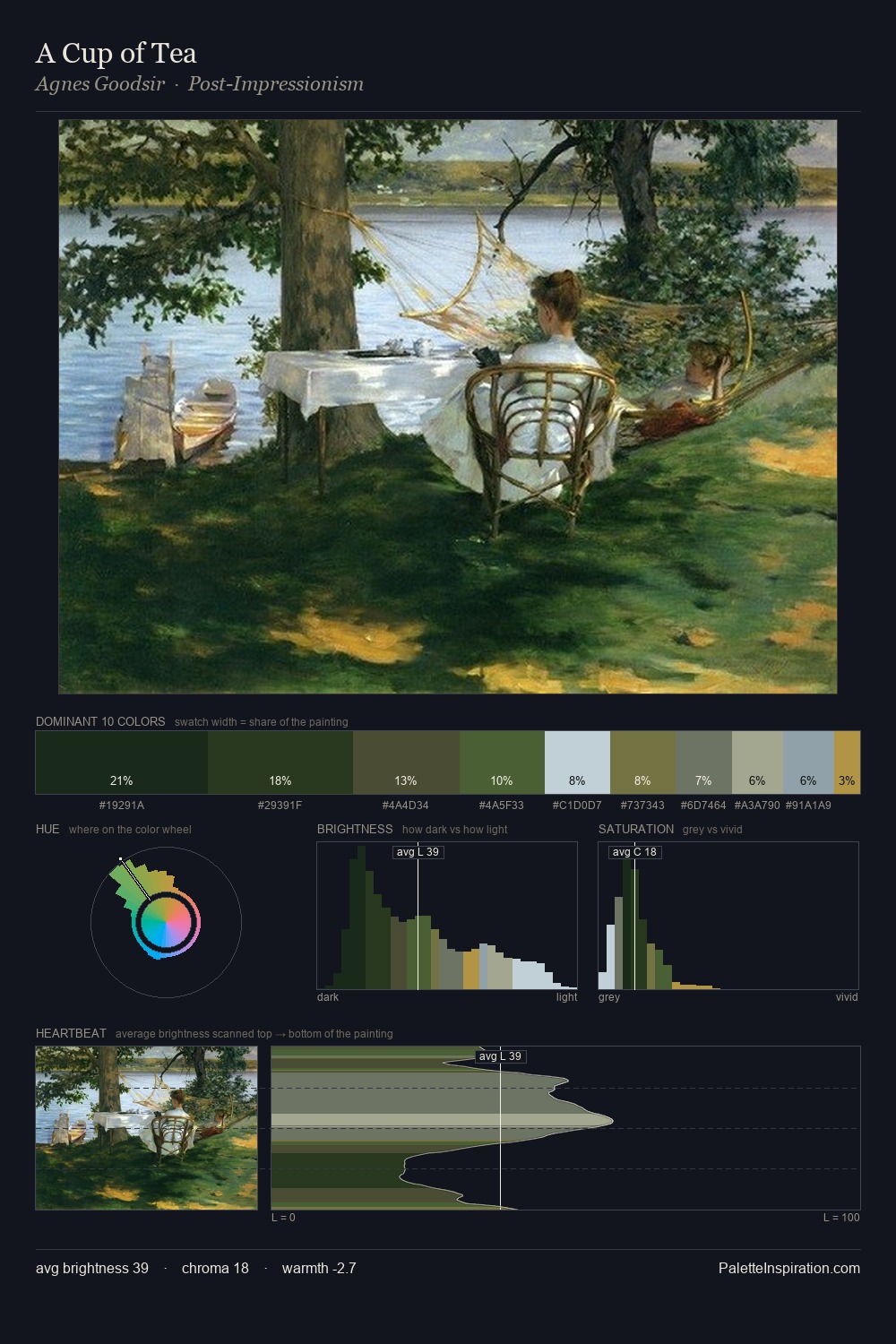The image size is (896, 1344).
Task: Click the title 'A Cup of Tea'
Action: pos(116,54)
